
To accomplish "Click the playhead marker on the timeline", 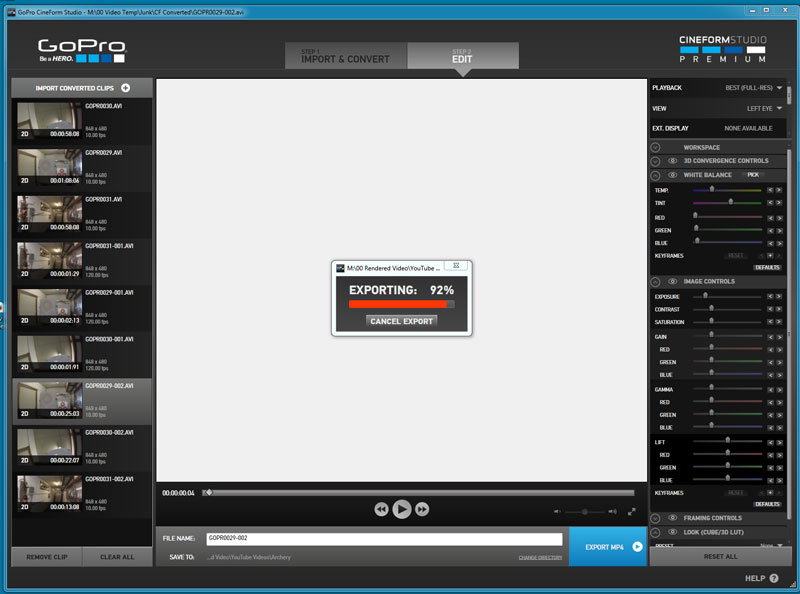I will coord(209,492).
